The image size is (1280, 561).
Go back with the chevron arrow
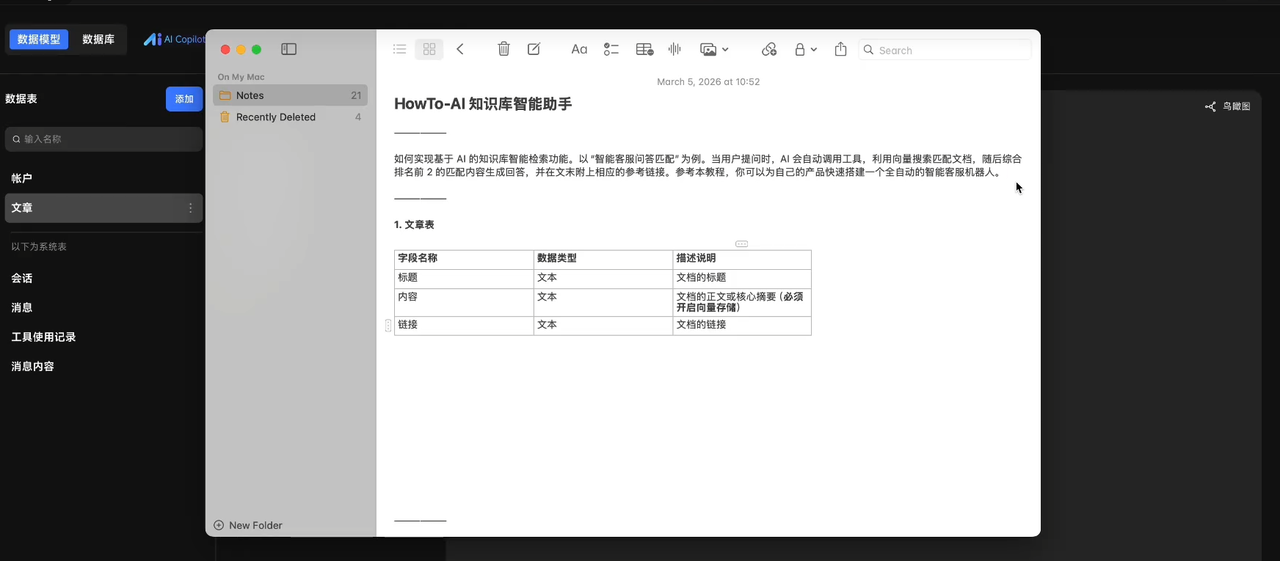(460, 49)
